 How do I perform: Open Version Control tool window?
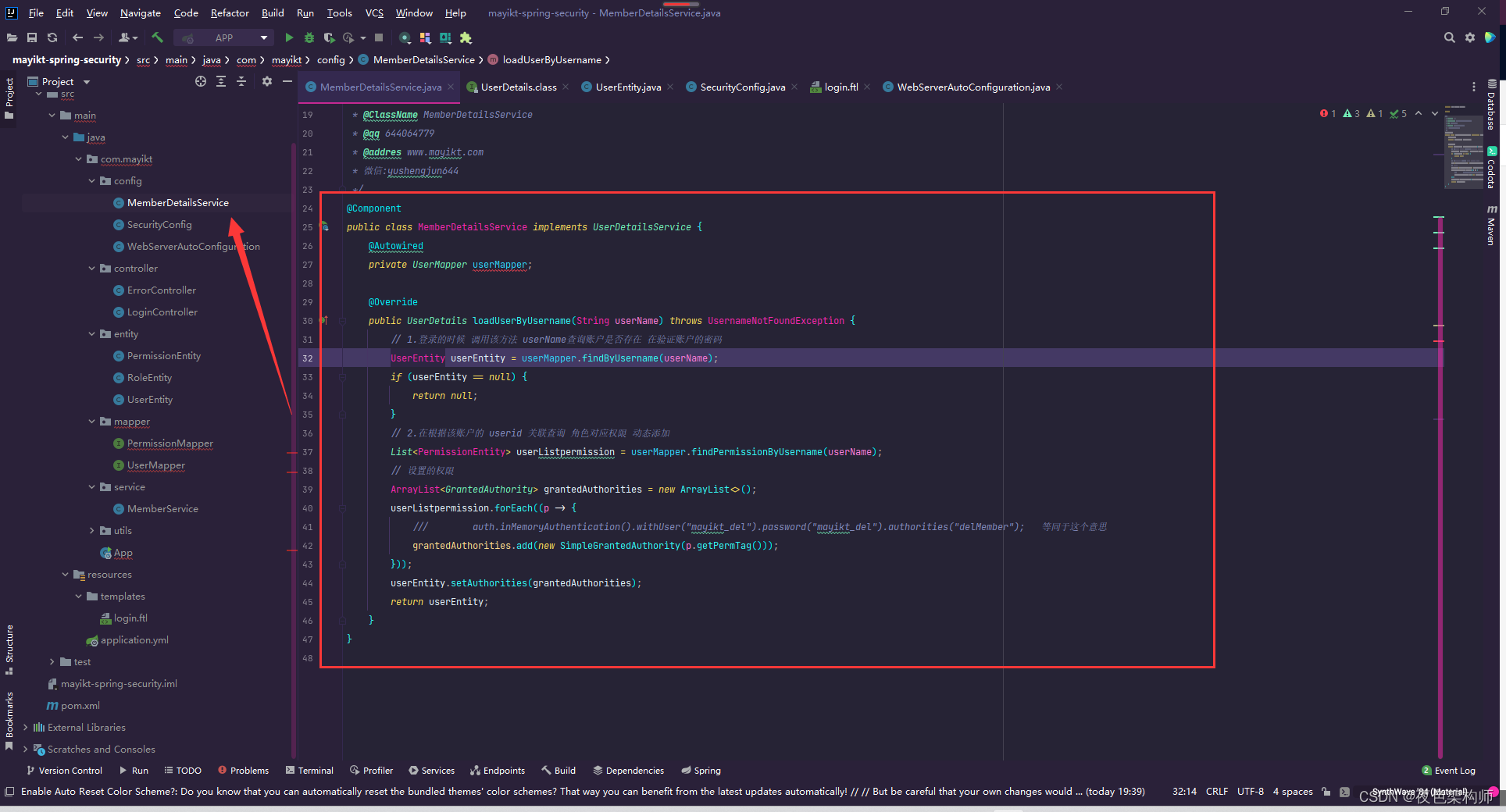[65, 770]
